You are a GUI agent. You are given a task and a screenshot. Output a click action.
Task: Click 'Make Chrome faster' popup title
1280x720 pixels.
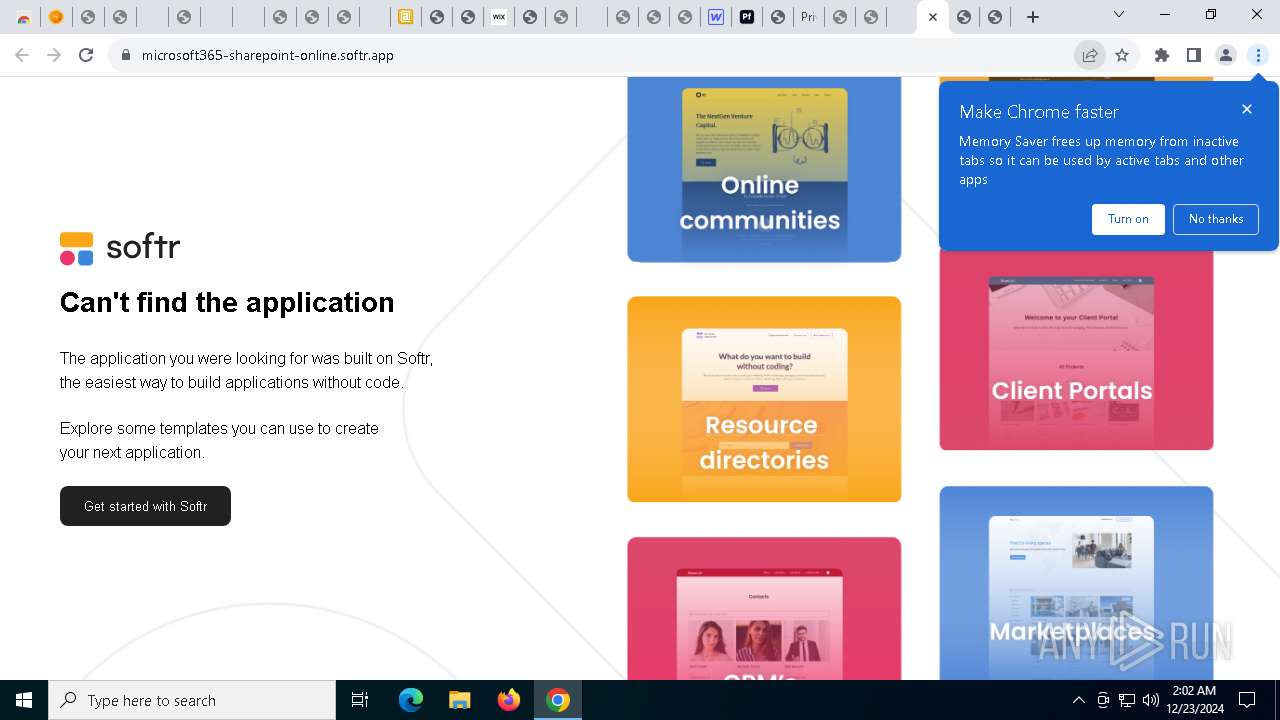(x=1039, y=112)
